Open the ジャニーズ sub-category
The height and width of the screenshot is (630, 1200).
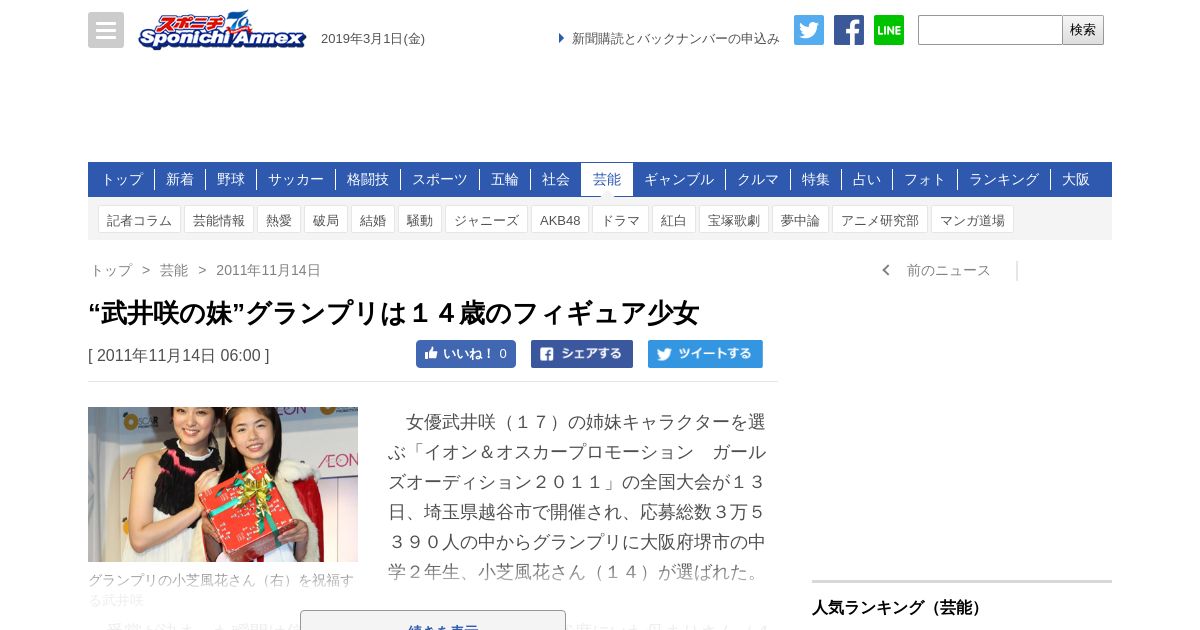coord(486,220)
